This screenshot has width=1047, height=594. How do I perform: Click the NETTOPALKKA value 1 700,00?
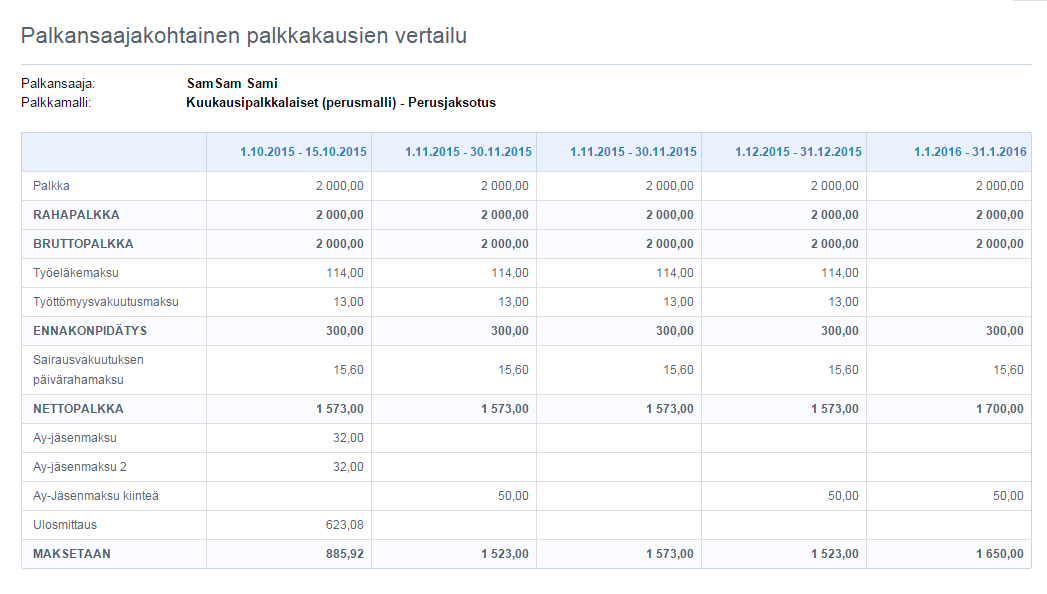[x=1002, y=409]
